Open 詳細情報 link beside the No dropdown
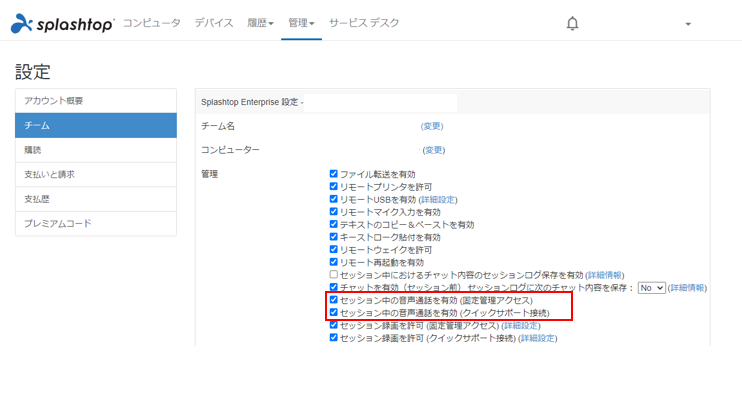Image resolution: width=742 pixels, height=397 pixels. (688, 288)
